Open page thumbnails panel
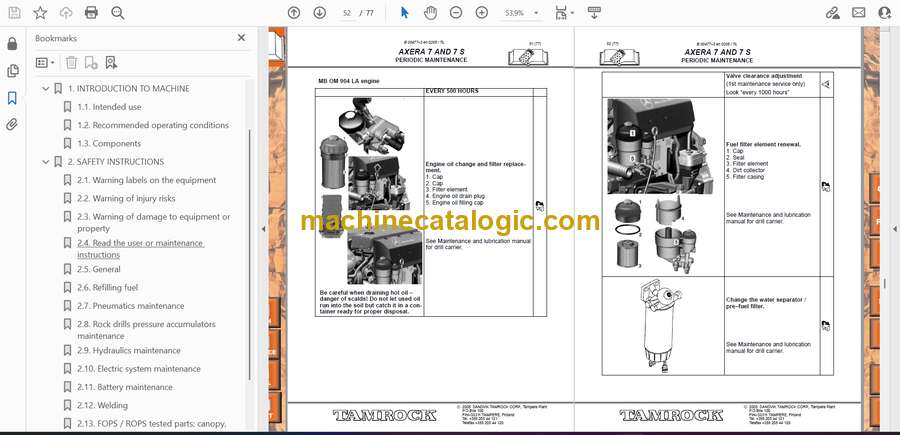Image resolution: width=900 pixels, height=435 pixels. point(12,71)
